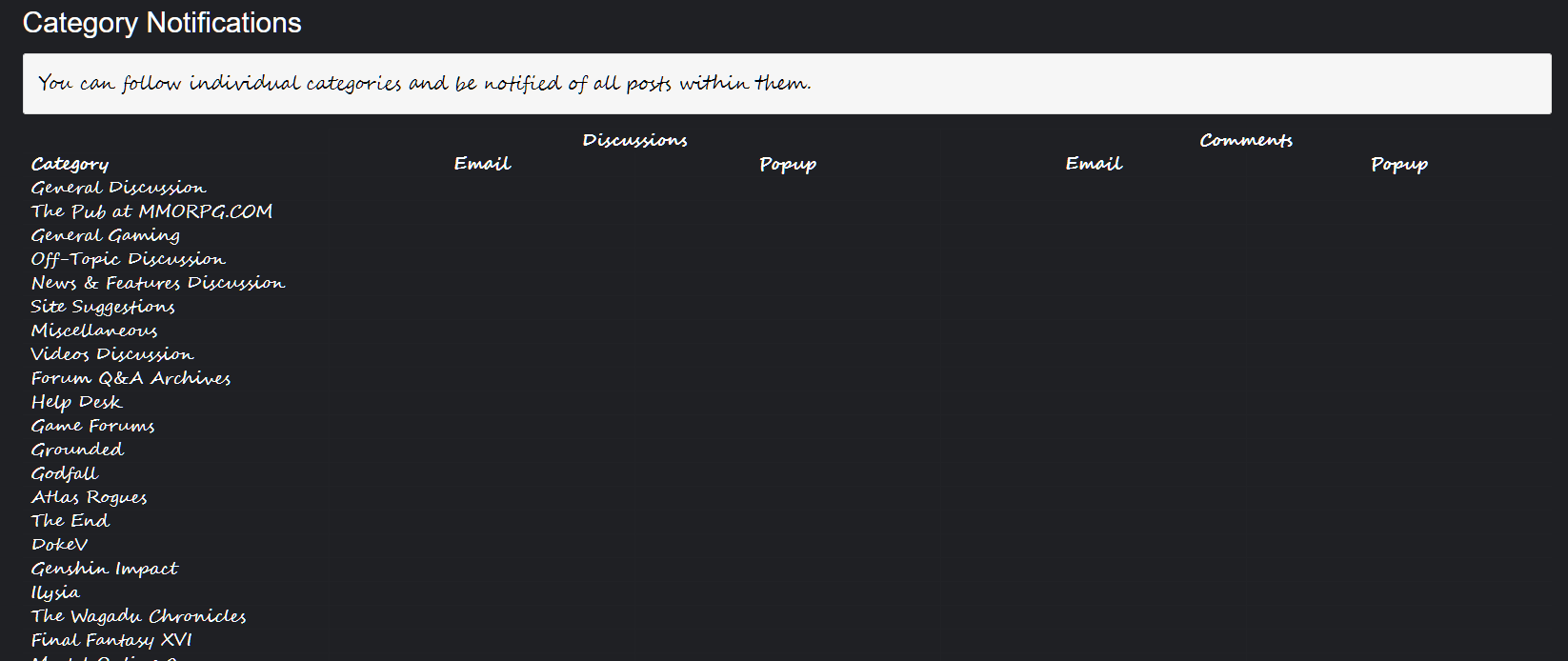Viewport: 1568px width, 661px height.
Task: Select Final Fantasy XVI category
Action: (111, 640)
